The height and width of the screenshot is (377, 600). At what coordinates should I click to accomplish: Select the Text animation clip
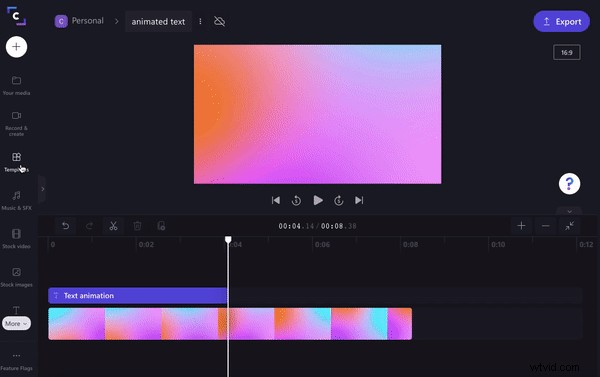[x=138, y=295]
